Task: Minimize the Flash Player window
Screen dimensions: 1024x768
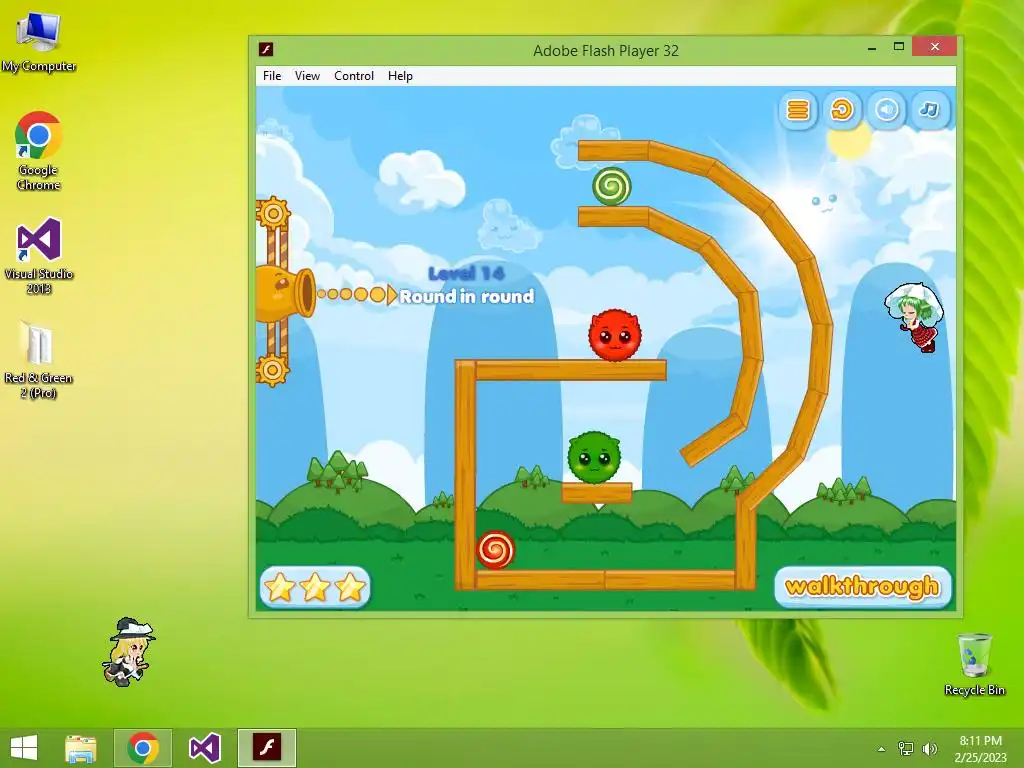Action: click(872, 48)
